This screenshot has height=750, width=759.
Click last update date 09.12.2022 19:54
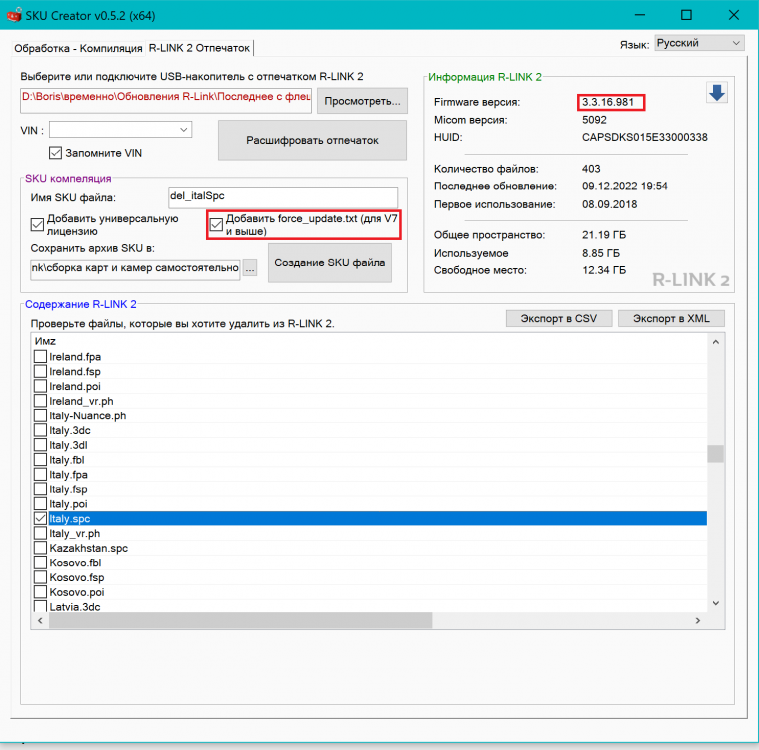tap(624, 186)
